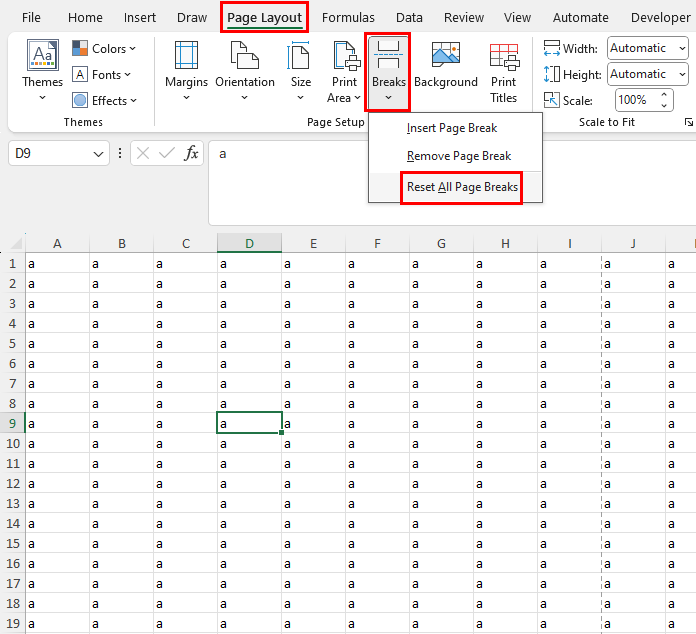Switch to the View tab
The width and height of the screenshot is (696, 634).
click(517, 18)
